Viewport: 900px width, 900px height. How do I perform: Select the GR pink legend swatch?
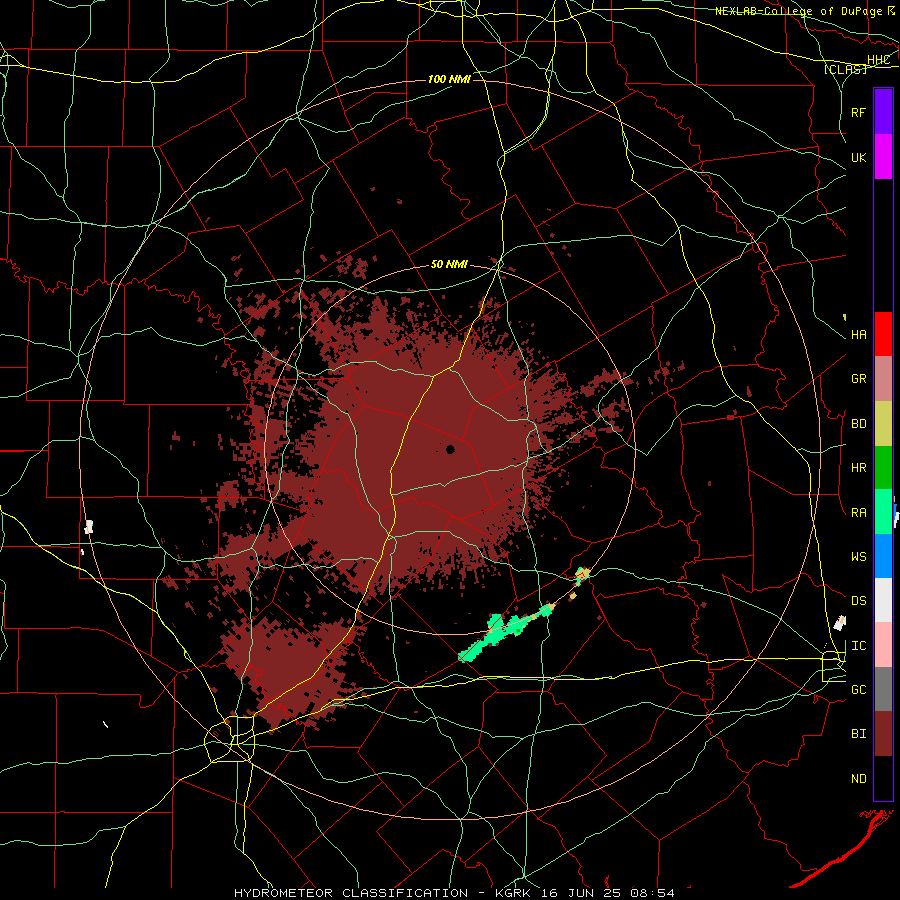pyautogui.click(x=883, y=378)
